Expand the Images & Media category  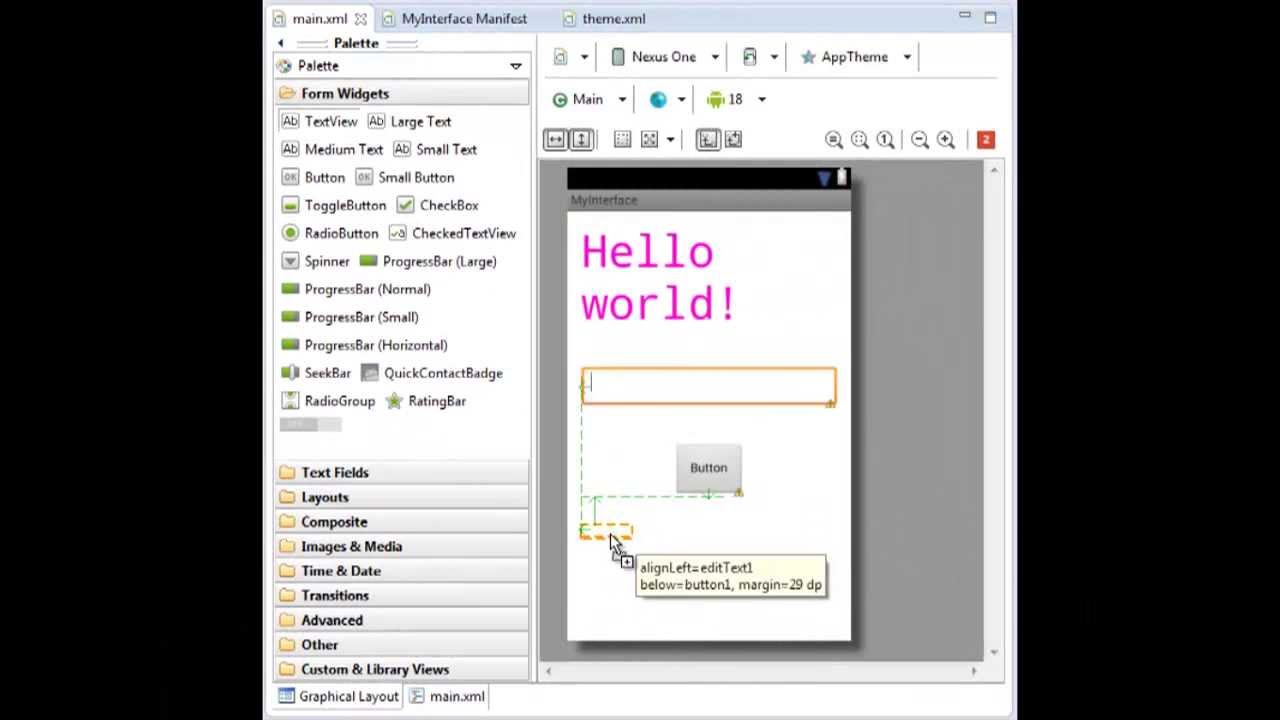402,546
